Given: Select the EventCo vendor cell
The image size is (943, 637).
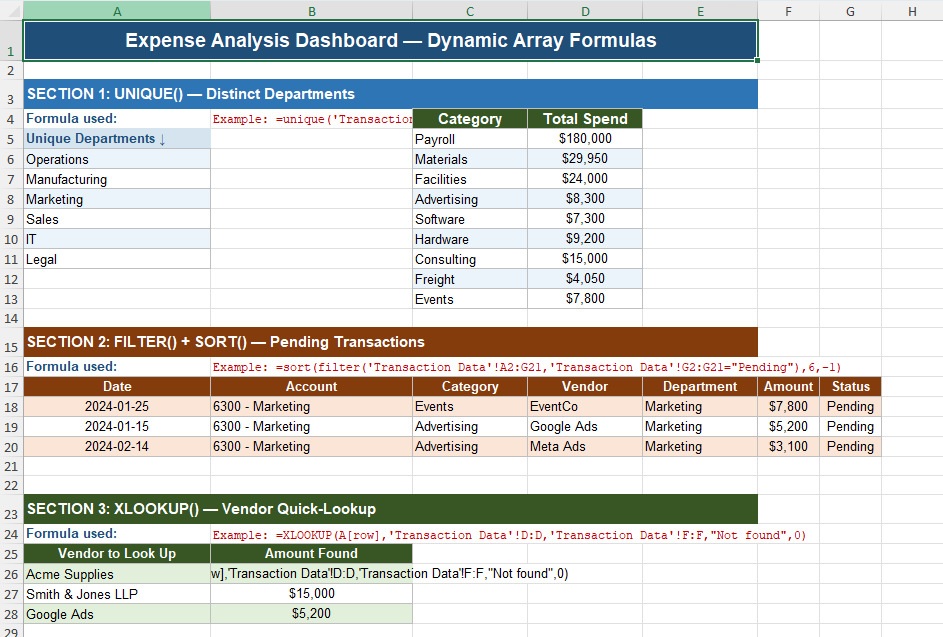Looking at the screenshot, I should pos(585,407).
